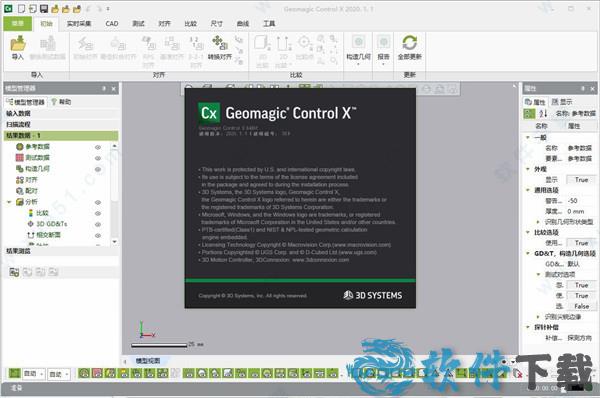The width and height of the screenshot is (600, 398).
Task: Open the CAD ribbon tab
Action: (112, 24)
